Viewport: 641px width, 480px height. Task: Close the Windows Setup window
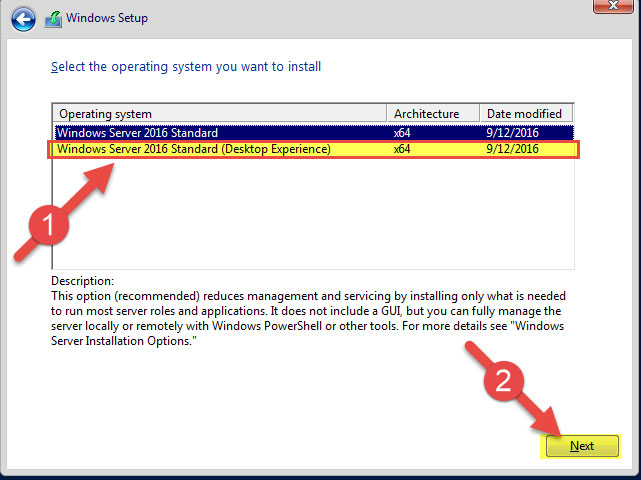[x=613, y=5]
